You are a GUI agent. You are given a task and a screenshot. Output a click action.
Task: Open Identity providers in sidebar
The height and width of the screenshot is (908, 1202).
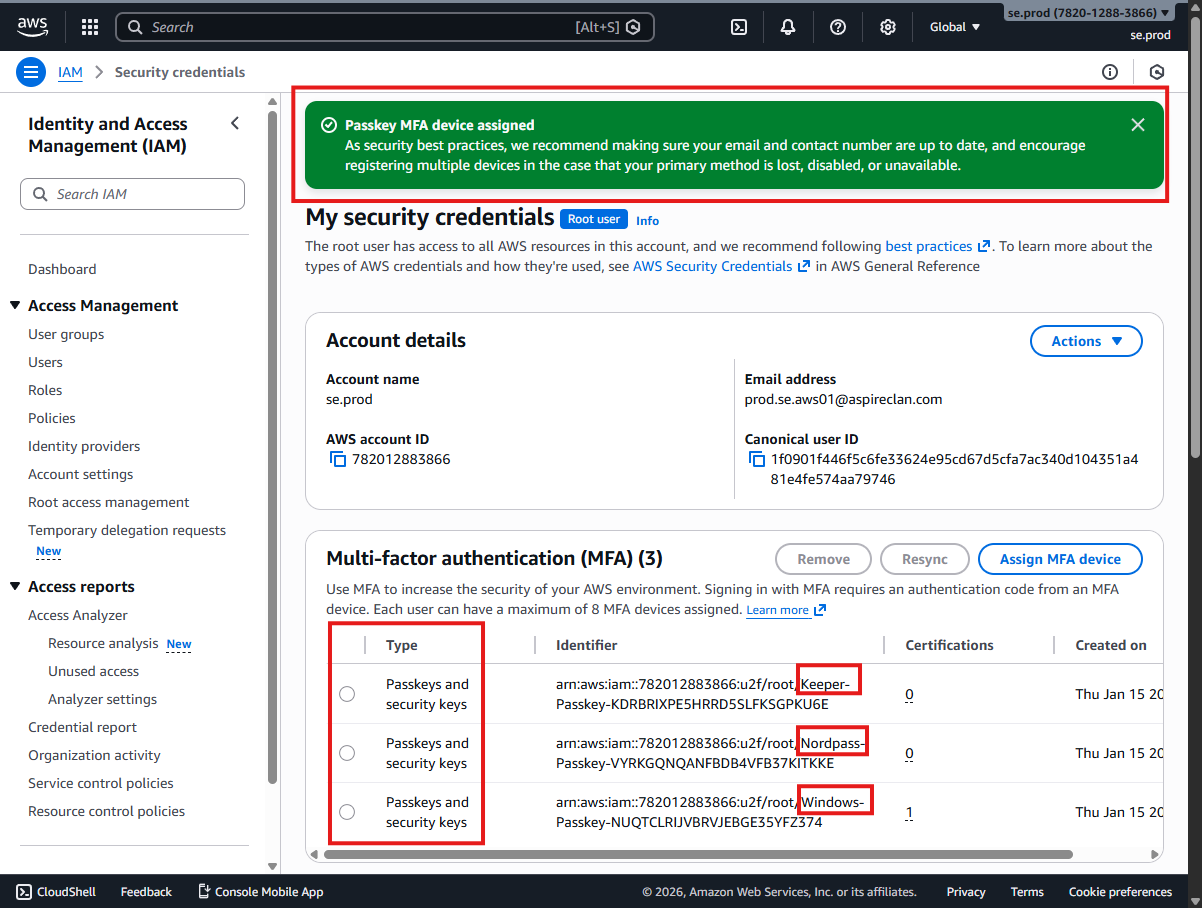pos(84,446)
